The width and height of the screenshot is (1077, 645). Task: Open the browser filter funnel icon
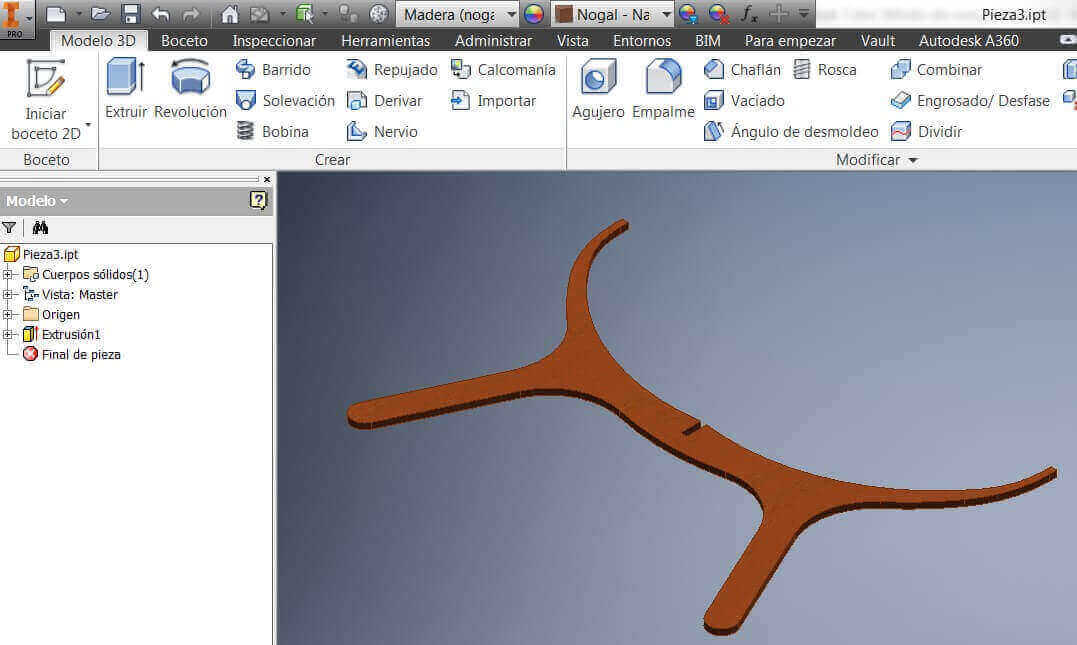tap(9, 228)
